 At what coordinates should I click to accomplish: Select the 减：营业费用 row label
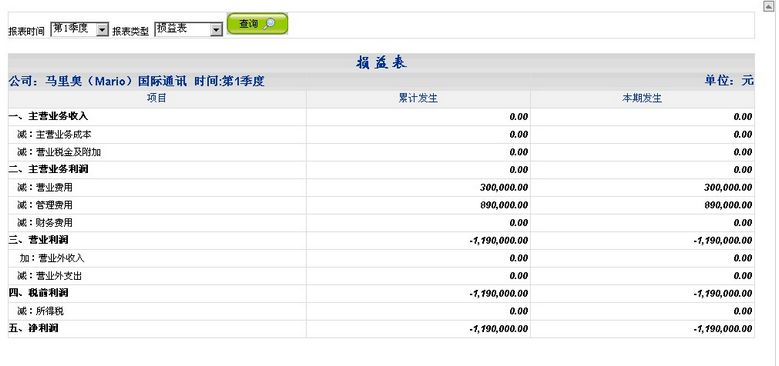pos(45,187)
